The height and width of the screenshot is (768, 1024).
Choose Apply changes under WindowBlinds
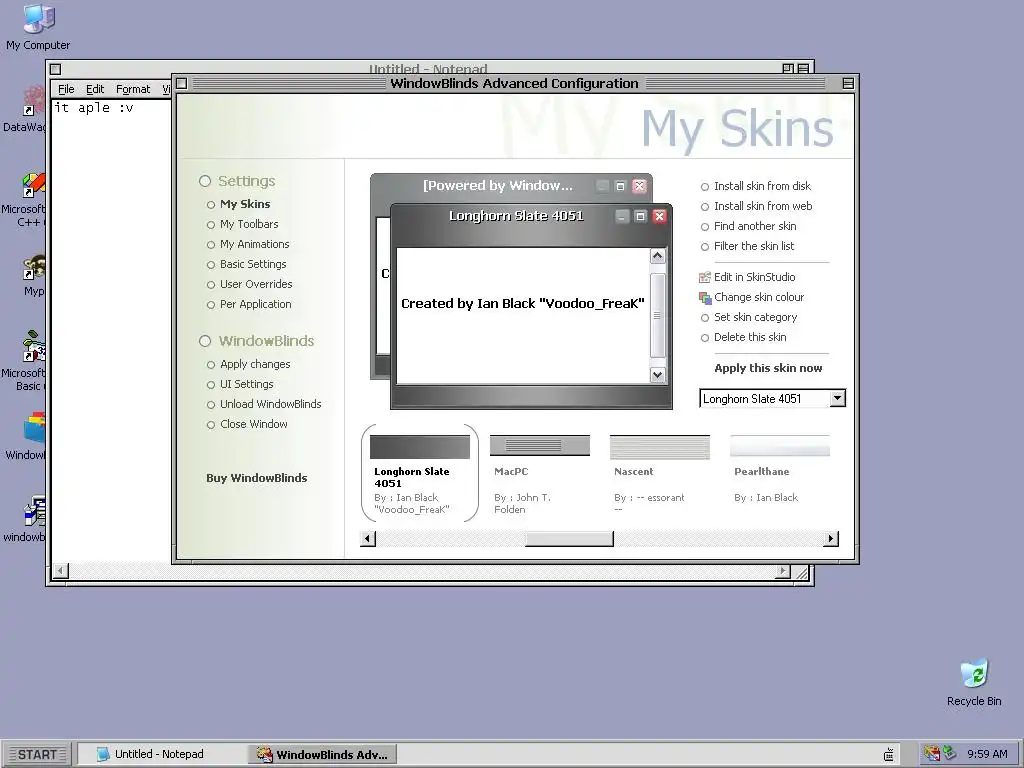[x=248, y=364]
